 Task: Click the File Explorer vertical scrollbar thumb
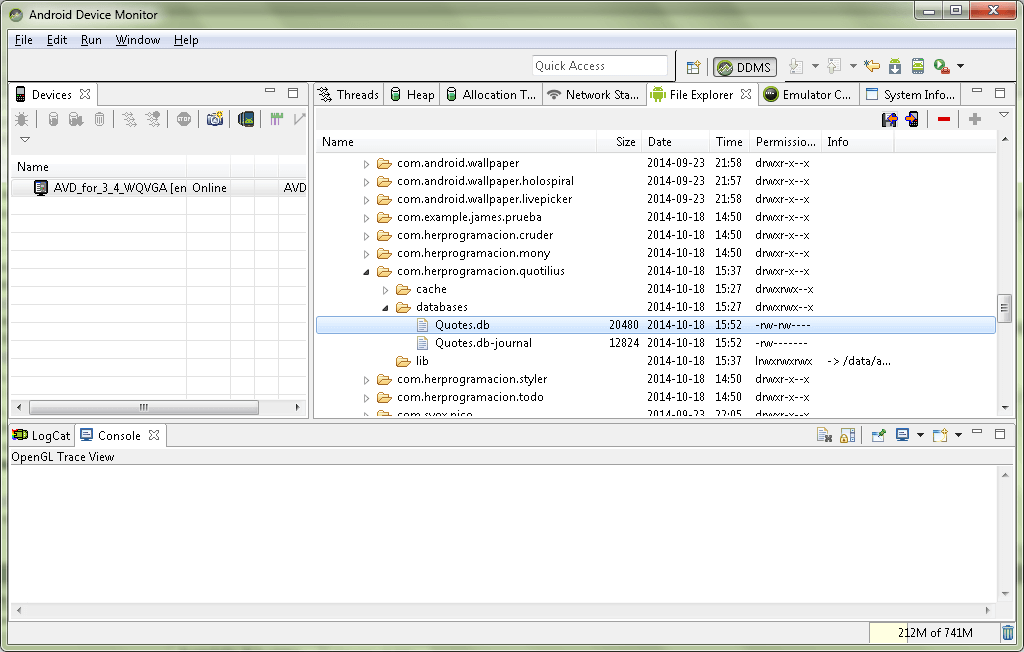pos(1004,308)
